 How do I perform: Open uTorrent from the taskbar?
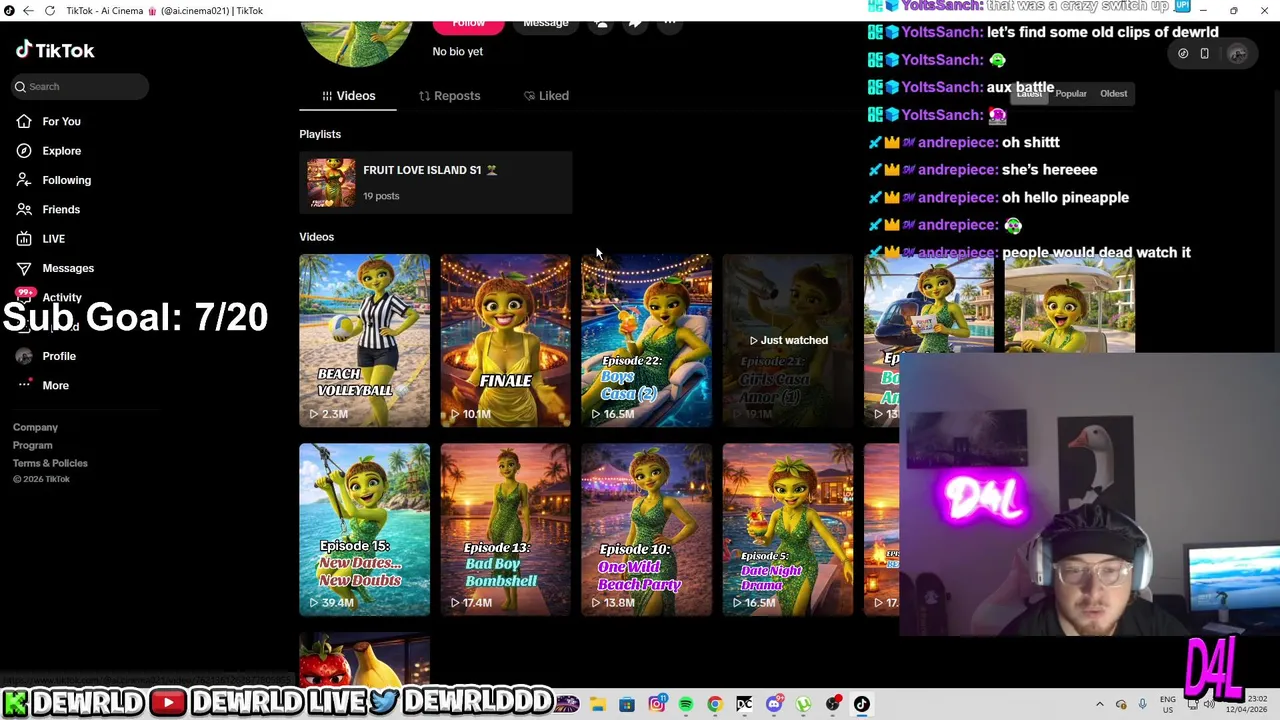coord(803,704)
